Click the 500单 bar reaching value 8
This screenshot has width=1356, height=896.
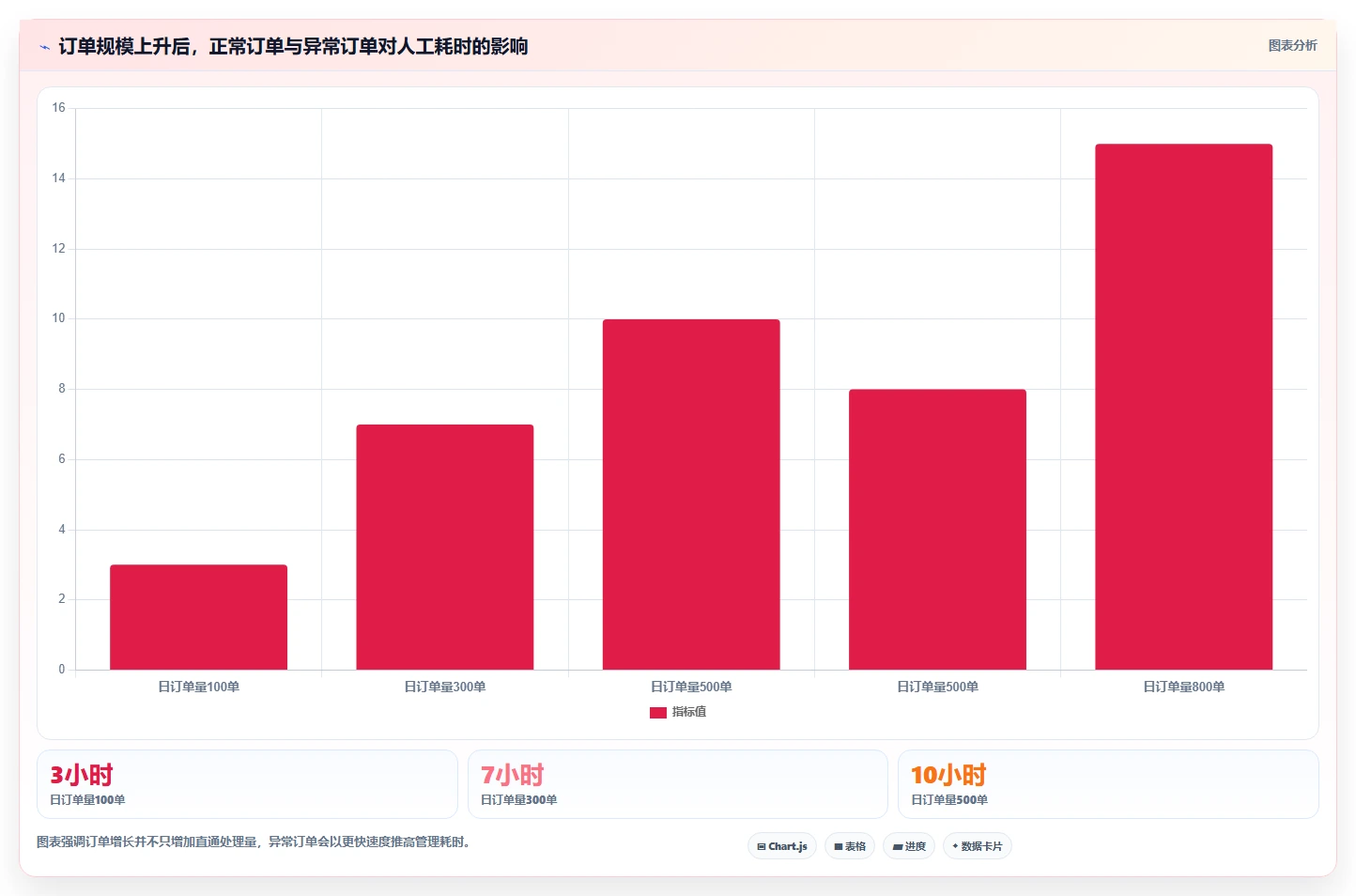point(937,530)
